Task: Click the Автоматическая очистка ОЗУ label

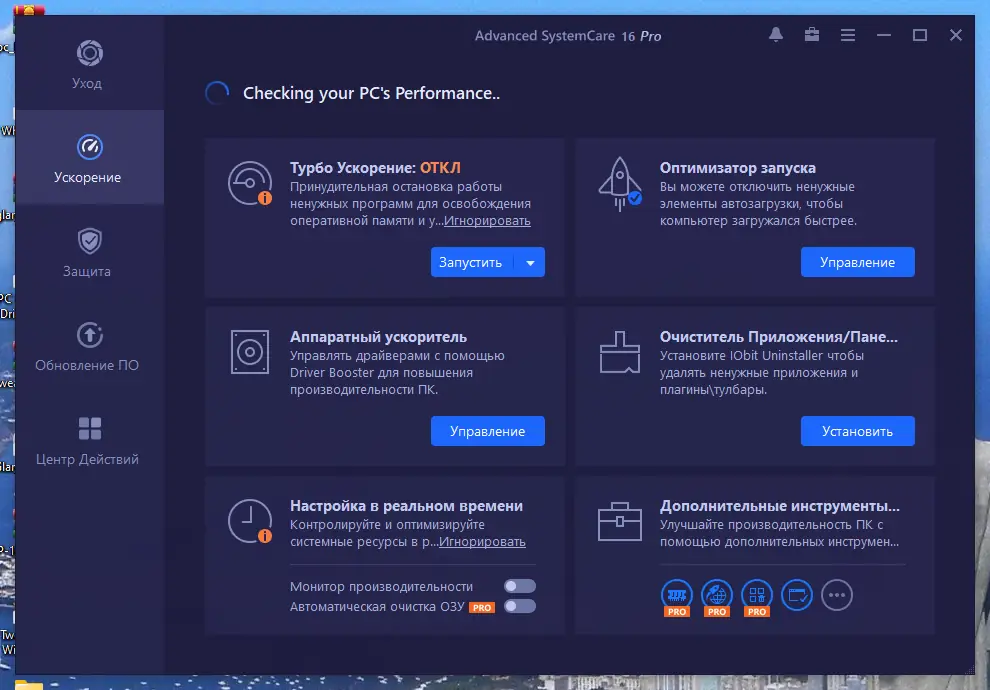Action: (x=377, y=607)
